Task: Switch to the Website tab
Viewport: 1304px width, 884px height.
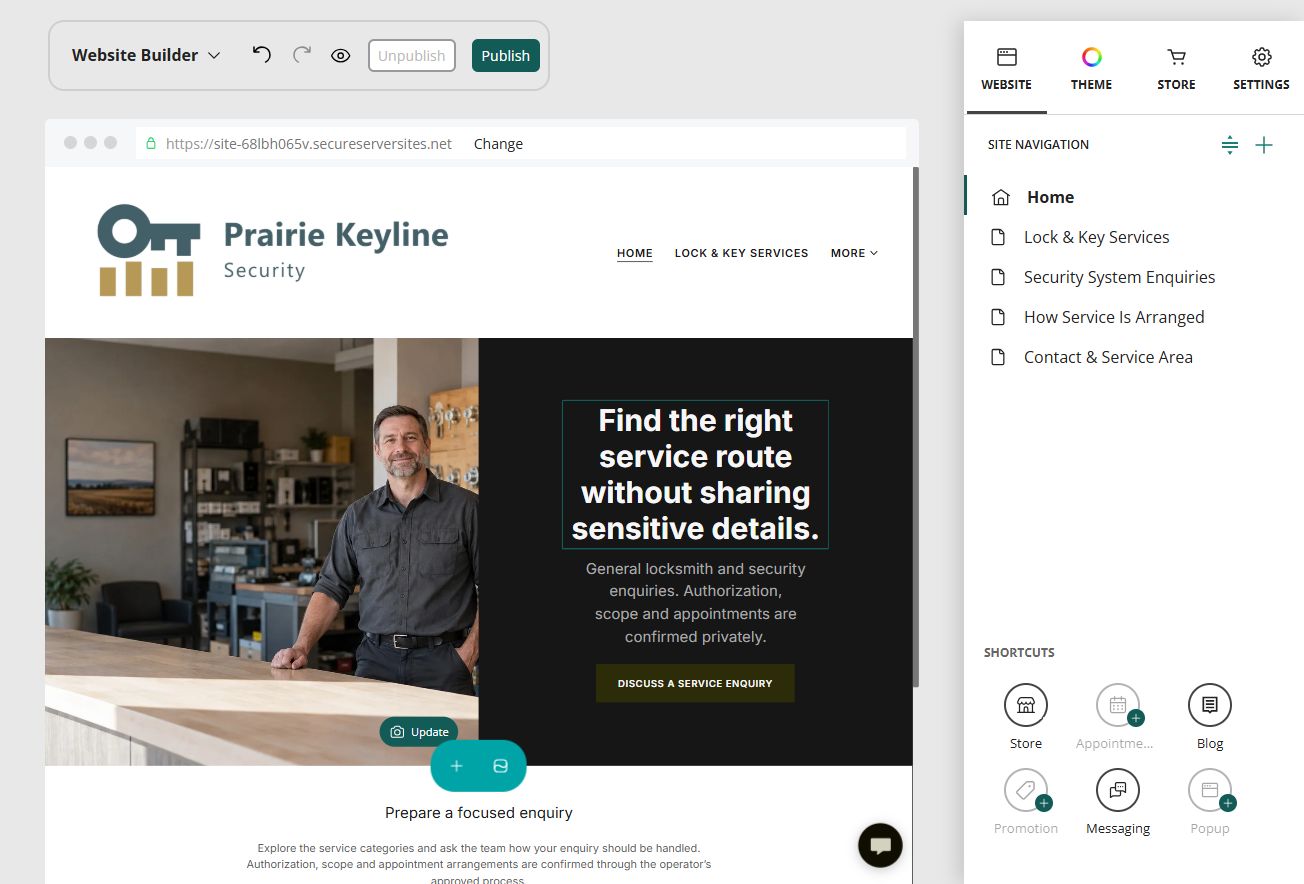Action: pyautogui.click(x=1007, y=69)
